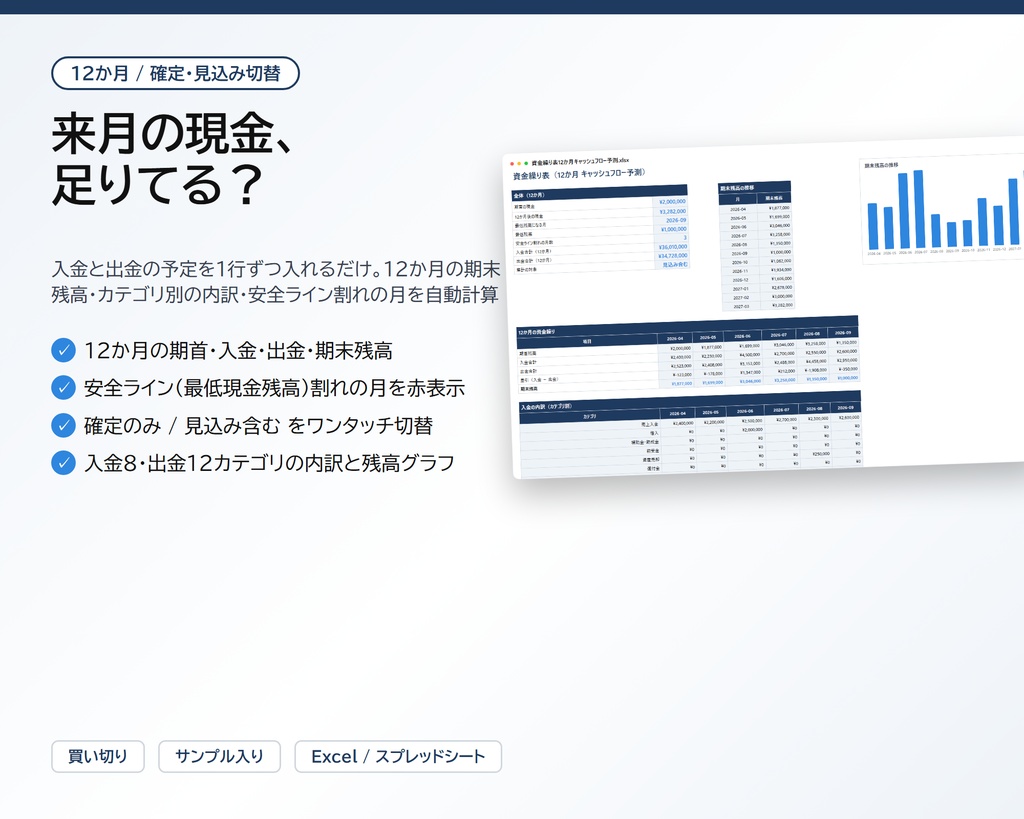Click the Excel / スプレッドシート tag
Image resolution: width=1024 pixels, height=819 pixels.
pos(398,756)
